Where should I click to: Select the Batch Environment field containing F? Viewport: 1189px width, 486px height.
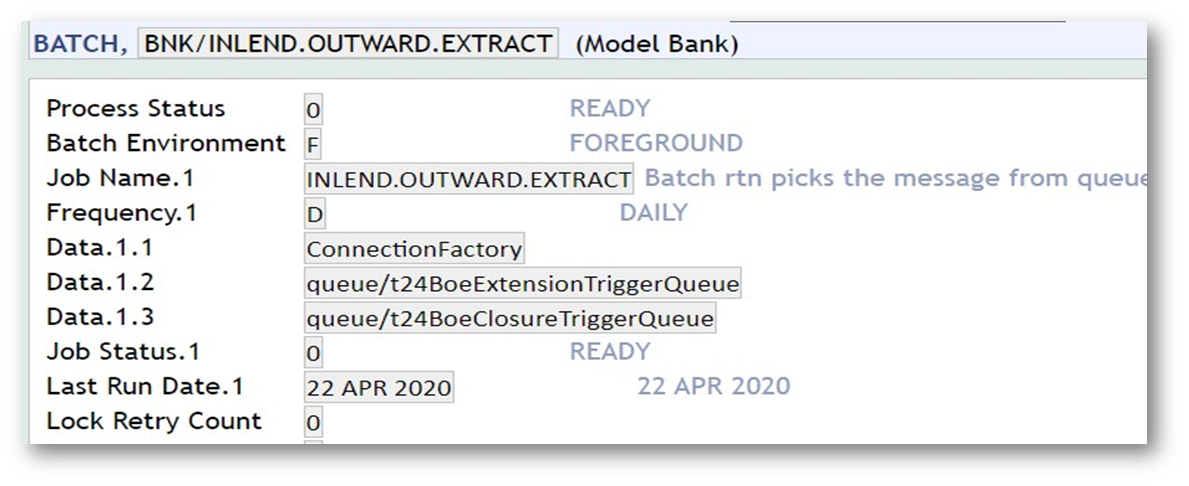(x=313, y=145)
